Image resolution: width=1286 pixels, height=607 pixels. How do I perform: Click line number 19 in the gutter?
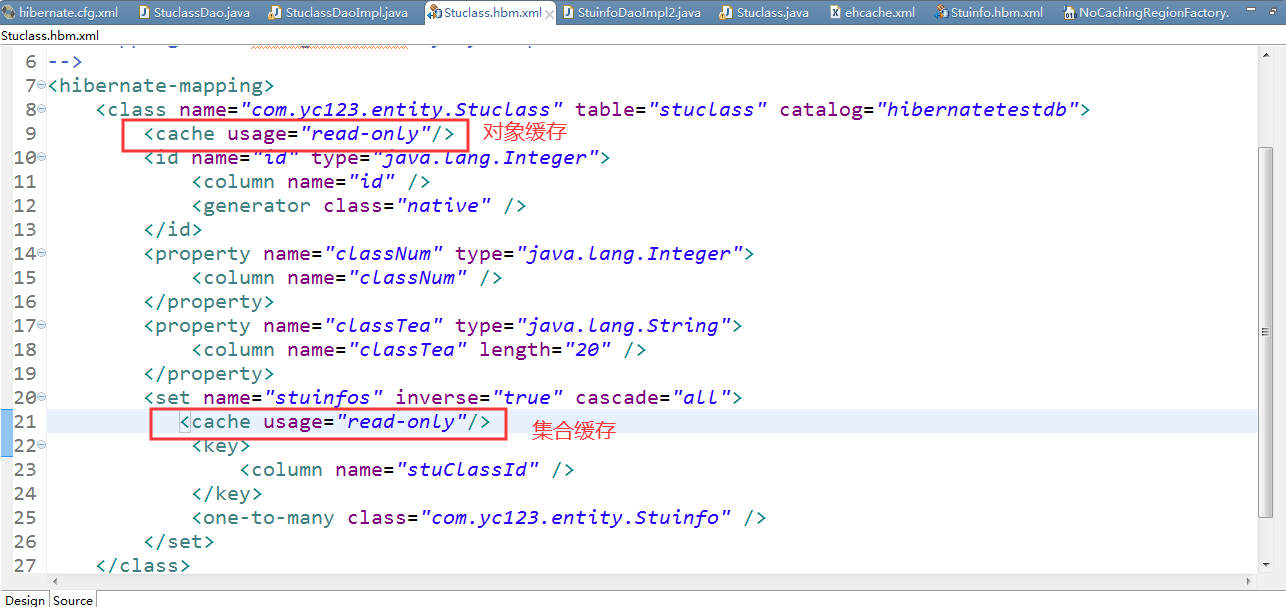[x=25, y=374]
